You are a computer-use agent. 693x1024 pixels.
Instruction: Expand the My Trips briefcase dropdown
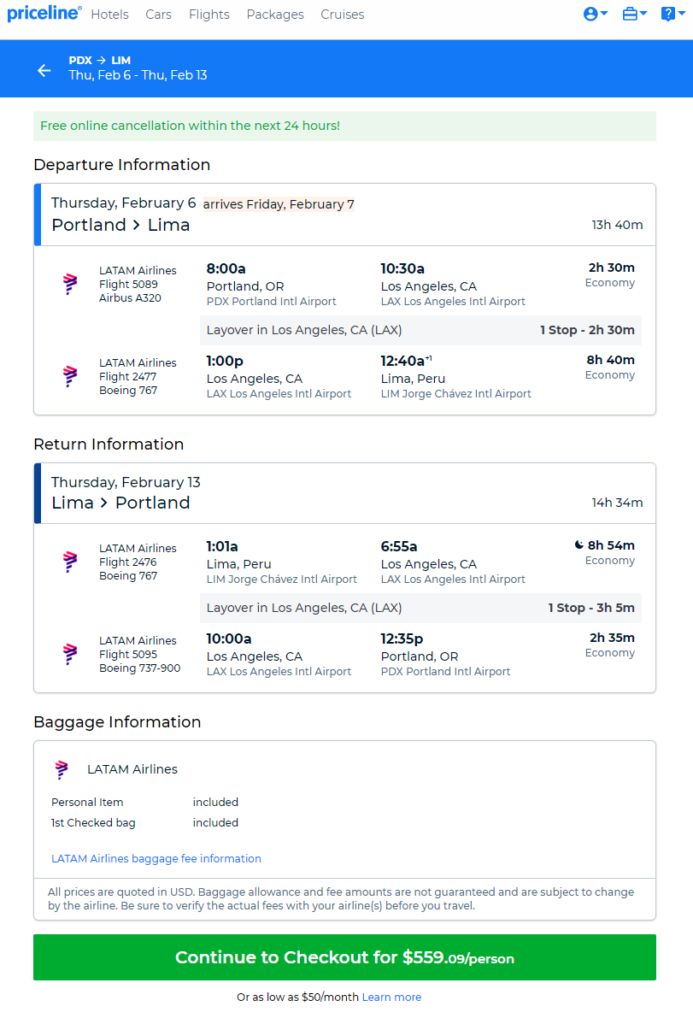[x=634, y=14]
